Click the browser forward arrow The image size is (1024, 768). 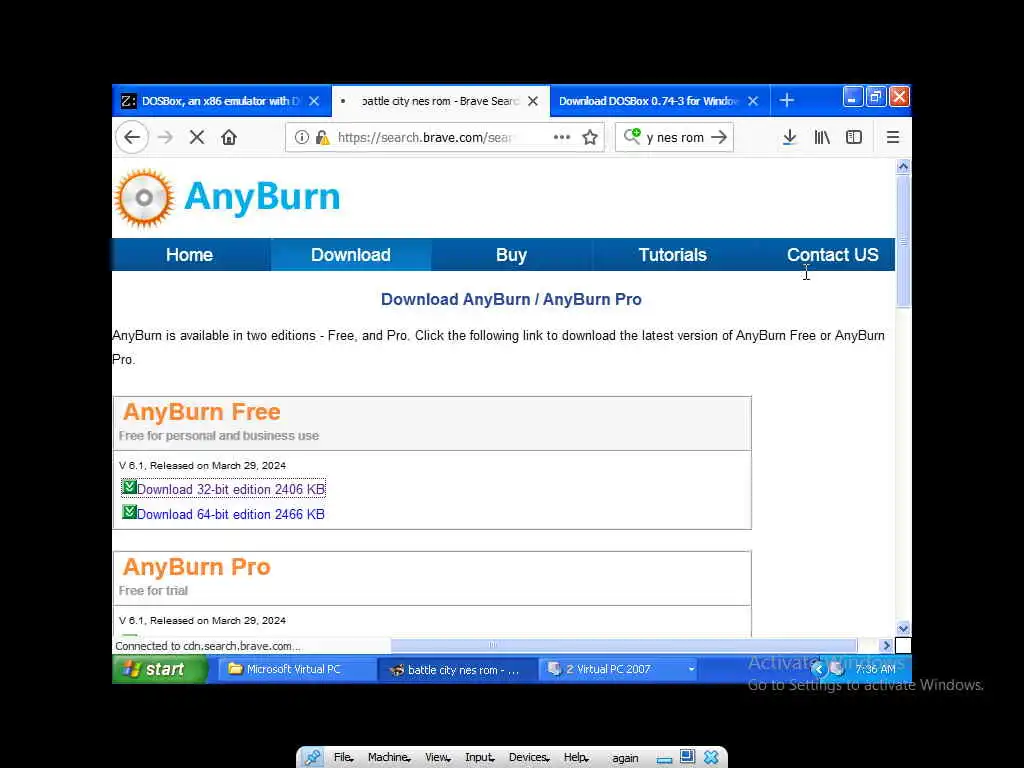165,137
